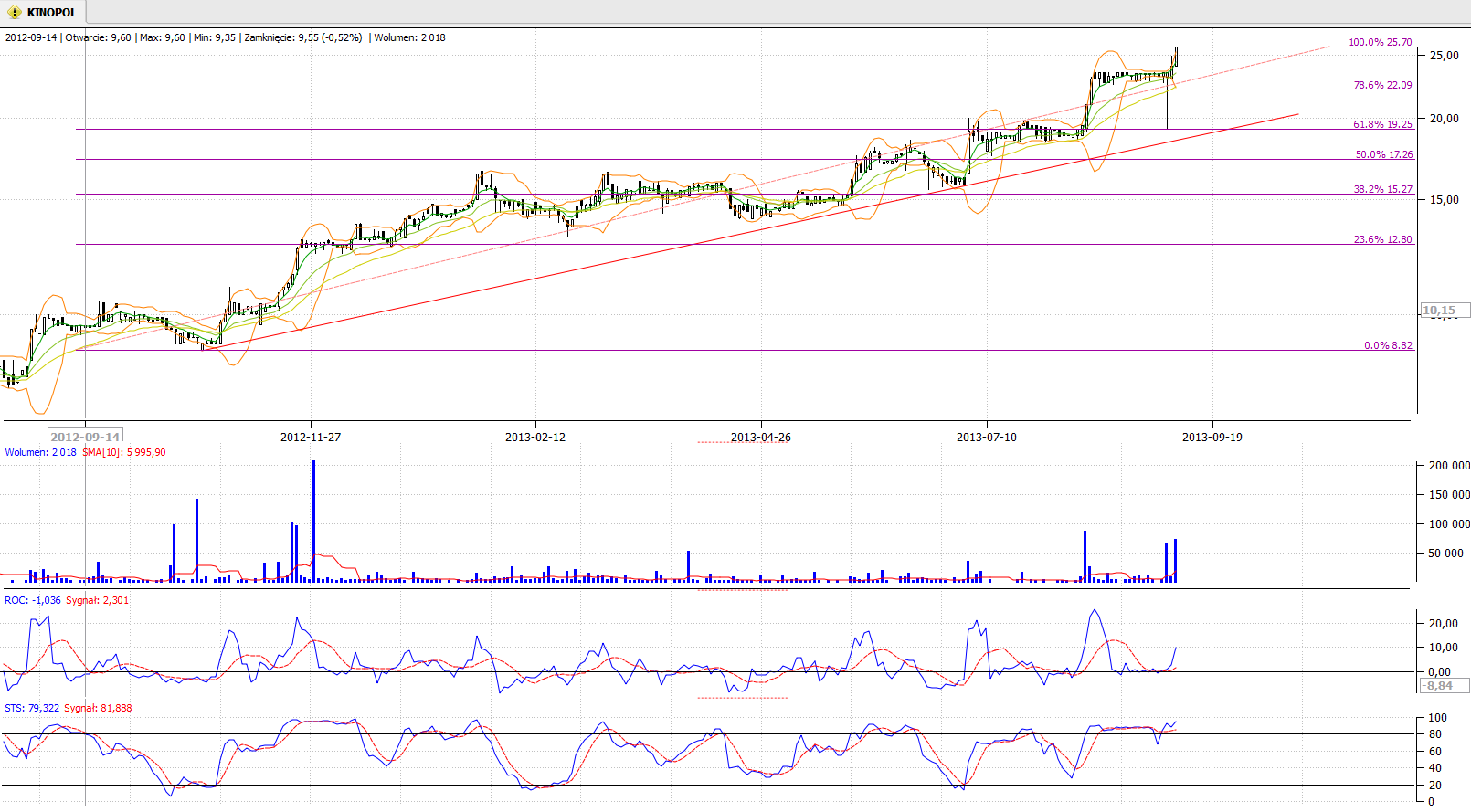Click the 10,15 price cursor value box
The width and height of the screenshot is (1471, 812).
point(1445,311)
